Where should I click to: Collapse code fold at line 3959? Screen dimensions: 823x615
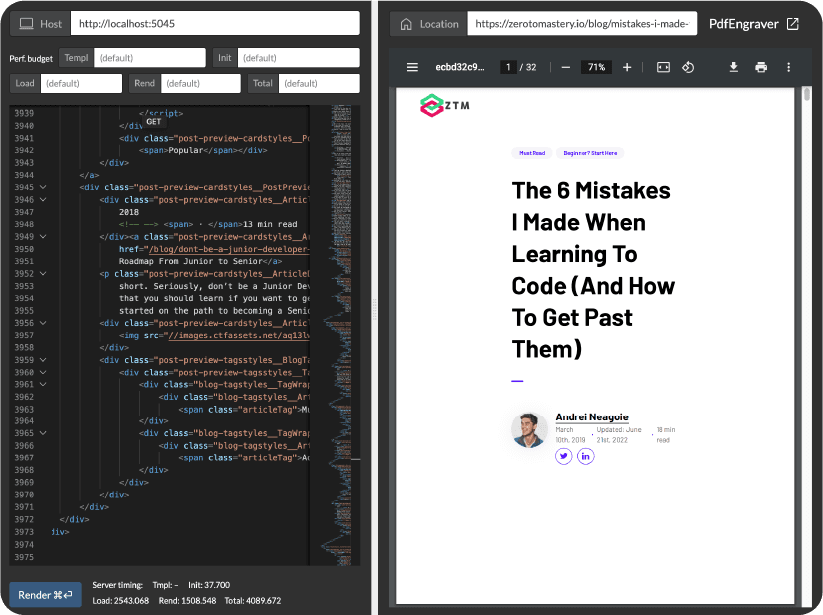click(43, 360)
